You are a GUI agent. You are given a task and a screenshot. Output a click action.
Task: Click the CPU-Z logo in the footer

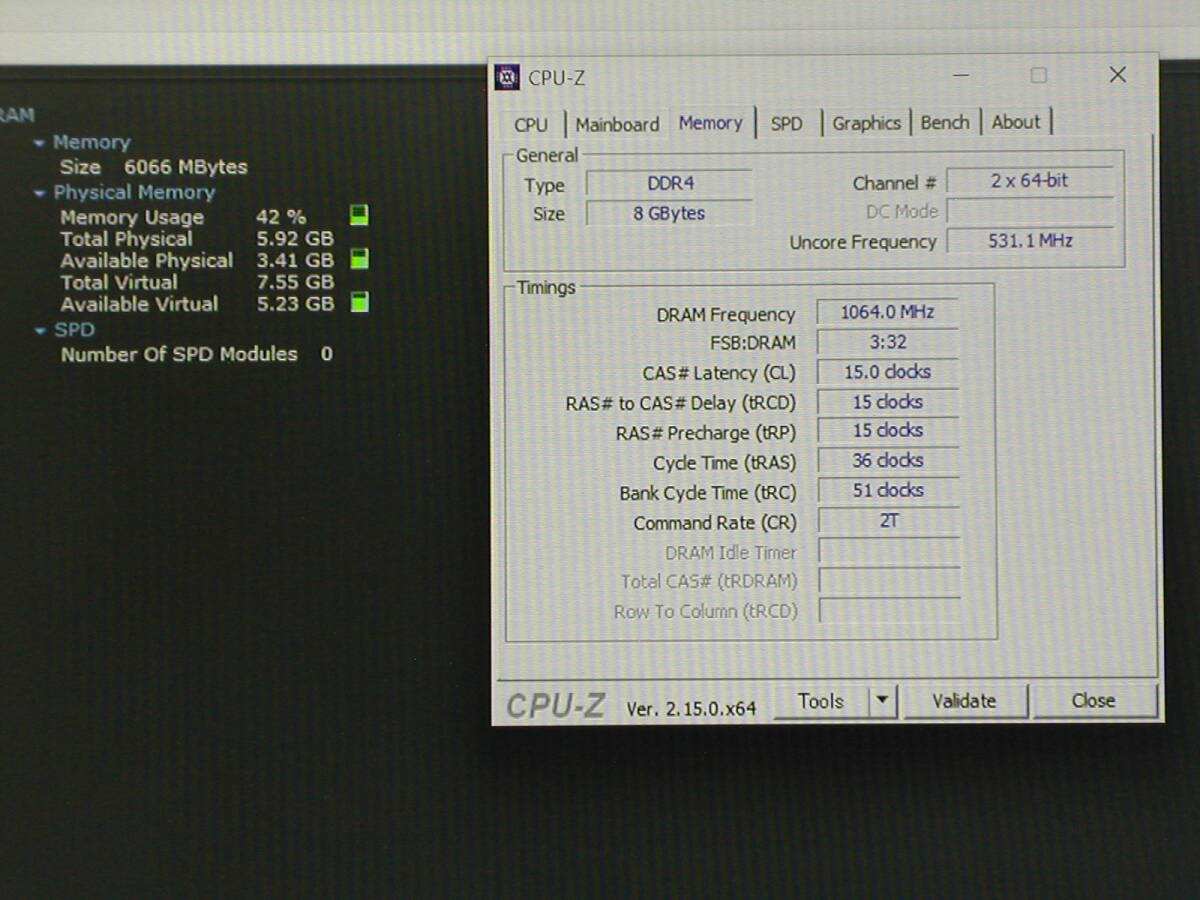[555, 705]
